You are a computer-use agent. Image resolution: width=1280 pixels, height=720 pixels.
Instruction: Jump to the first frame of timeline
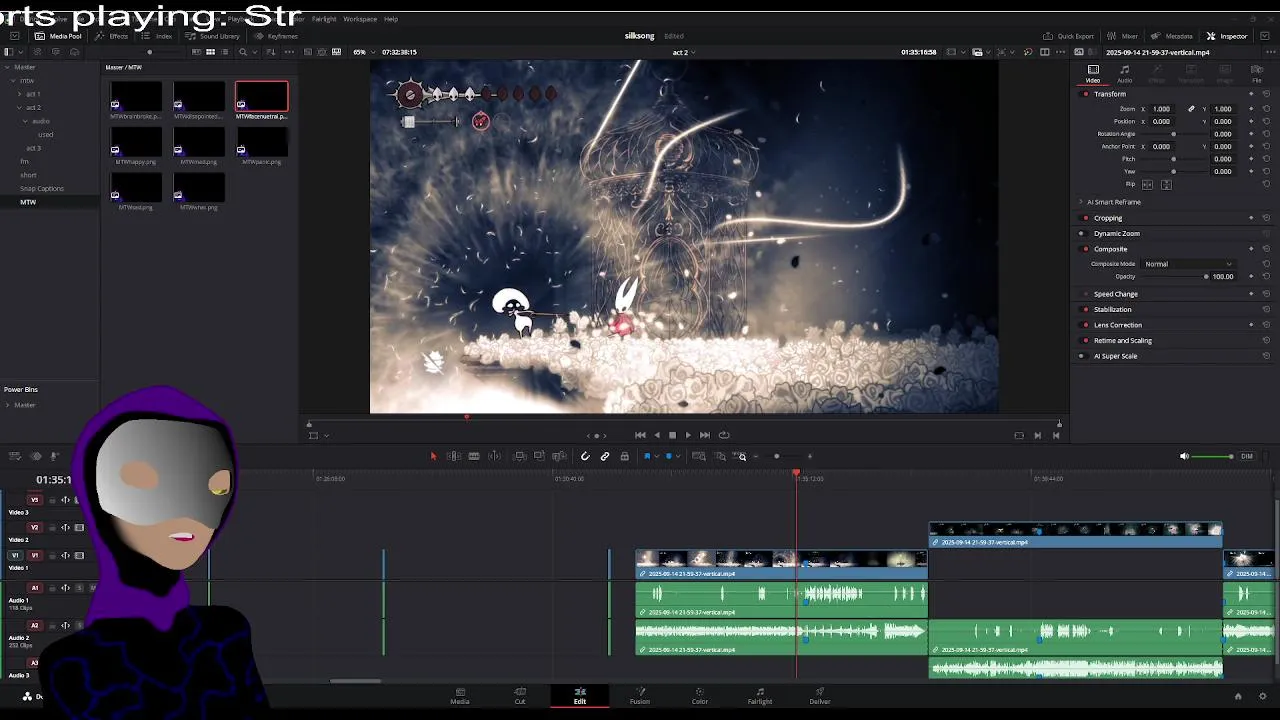[640, 435]
